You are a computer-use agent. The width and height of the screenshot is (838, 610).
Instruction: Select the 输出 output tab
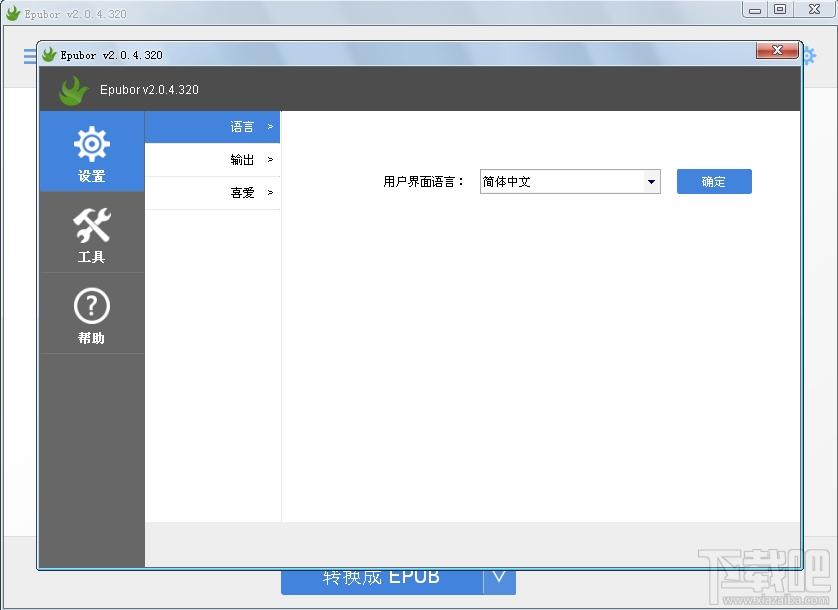coord(213,160)
